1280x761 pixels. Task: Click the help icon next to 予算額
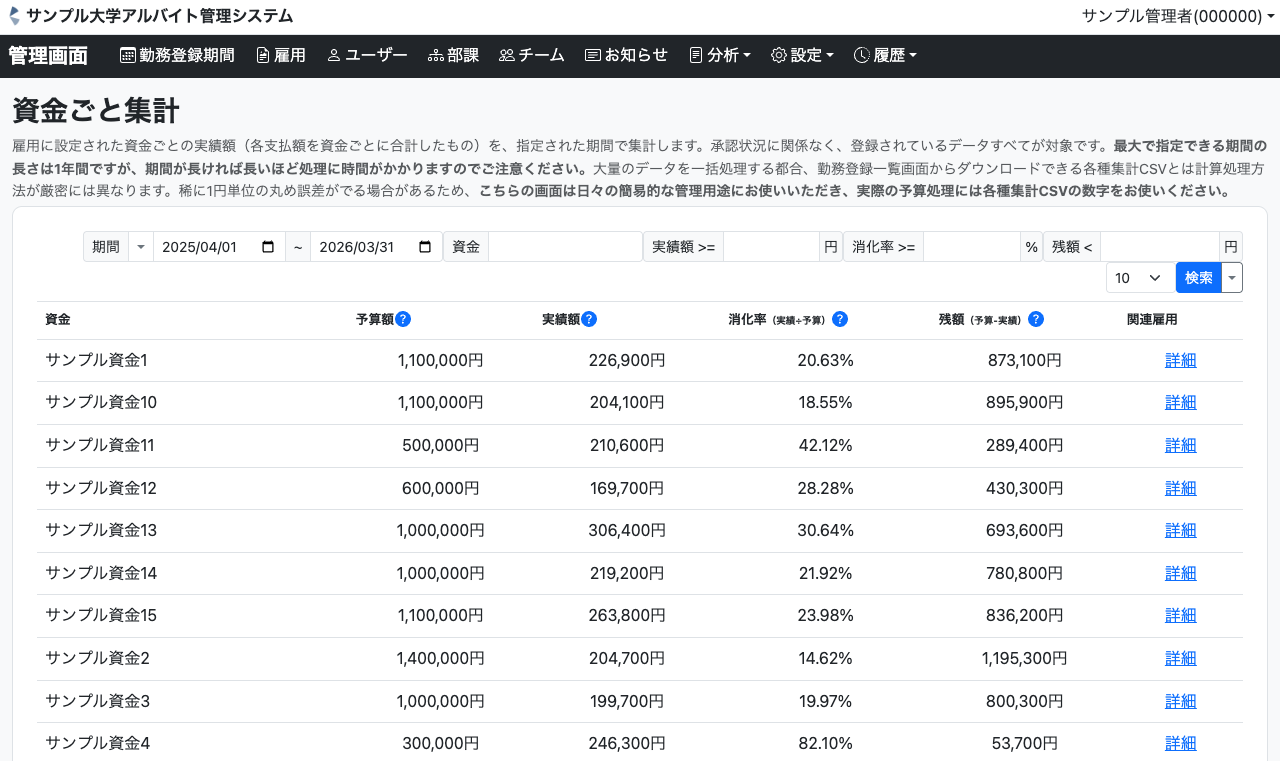point(403,319)
